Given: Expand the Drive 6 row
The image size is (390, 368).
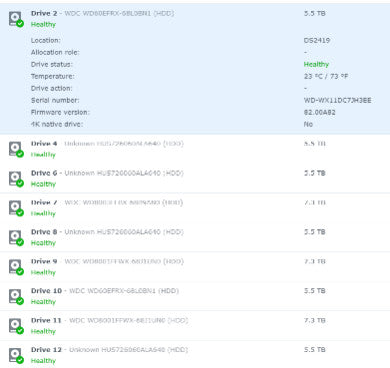Looking at the screenshot, I should pyautogui.click(x=195, y=178).
